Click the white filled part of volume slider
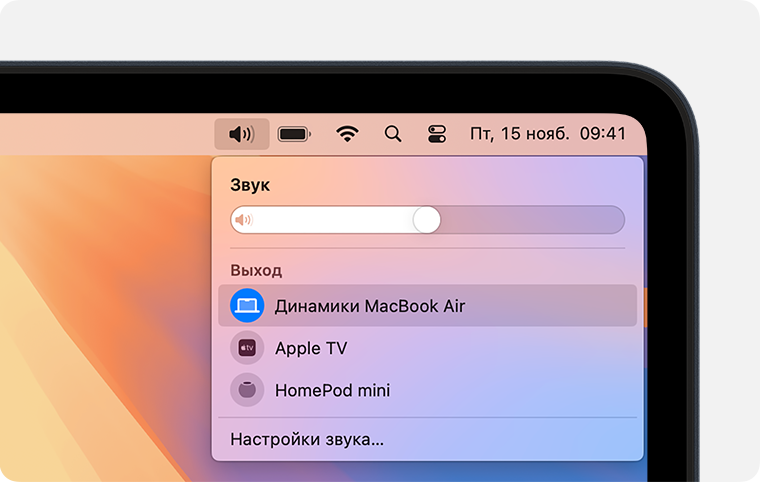Viewport: 760px width, 482px height. [x=330, y=220]
